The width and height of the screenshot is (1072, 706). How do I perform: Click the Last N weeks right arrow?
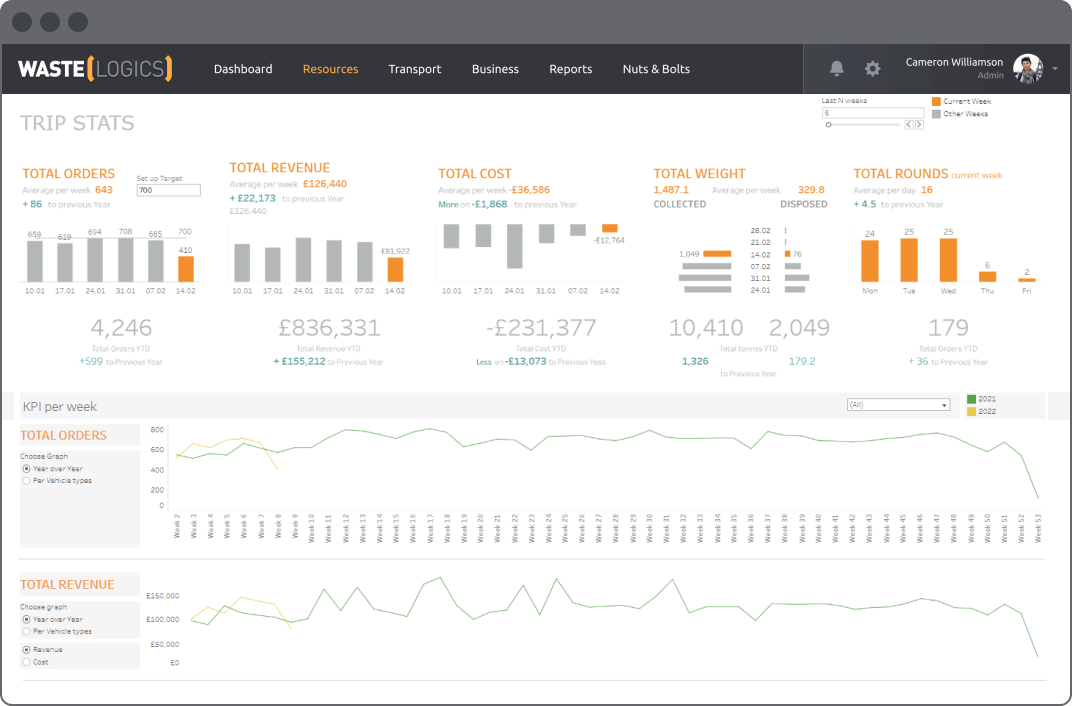(x=919, y=124)
